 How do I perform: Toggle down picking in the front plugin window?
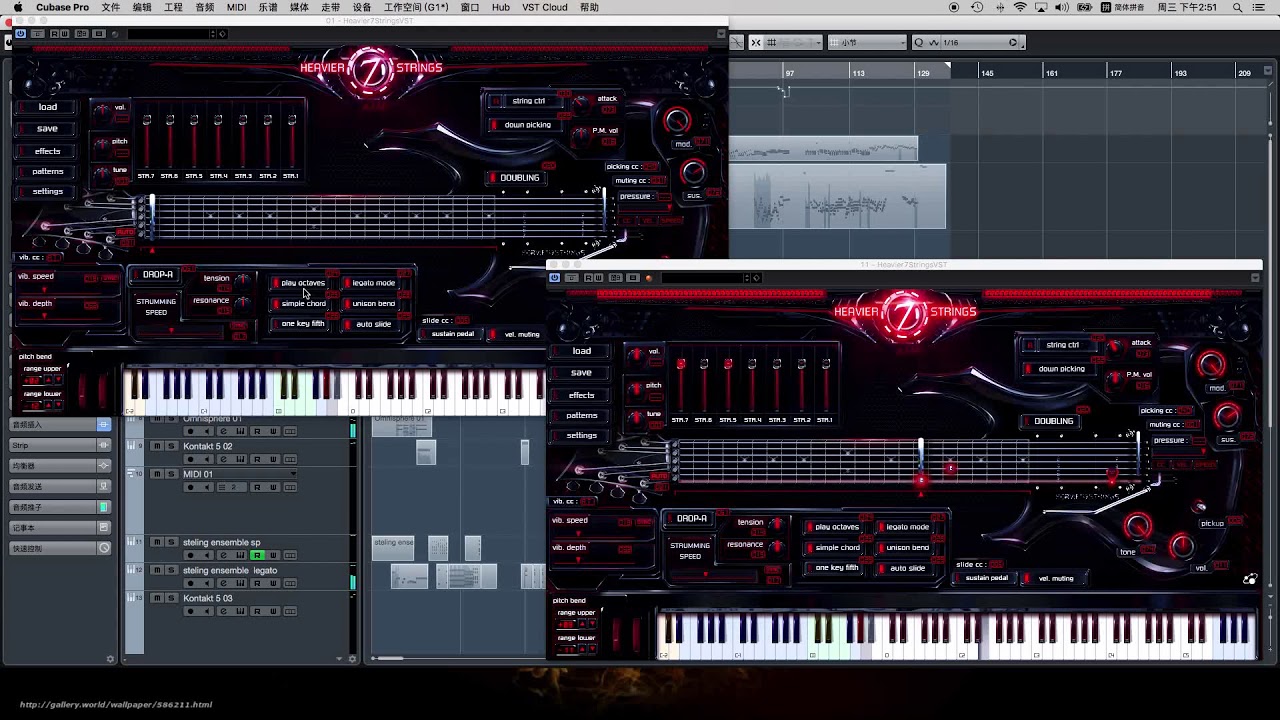coord(1060,369)
